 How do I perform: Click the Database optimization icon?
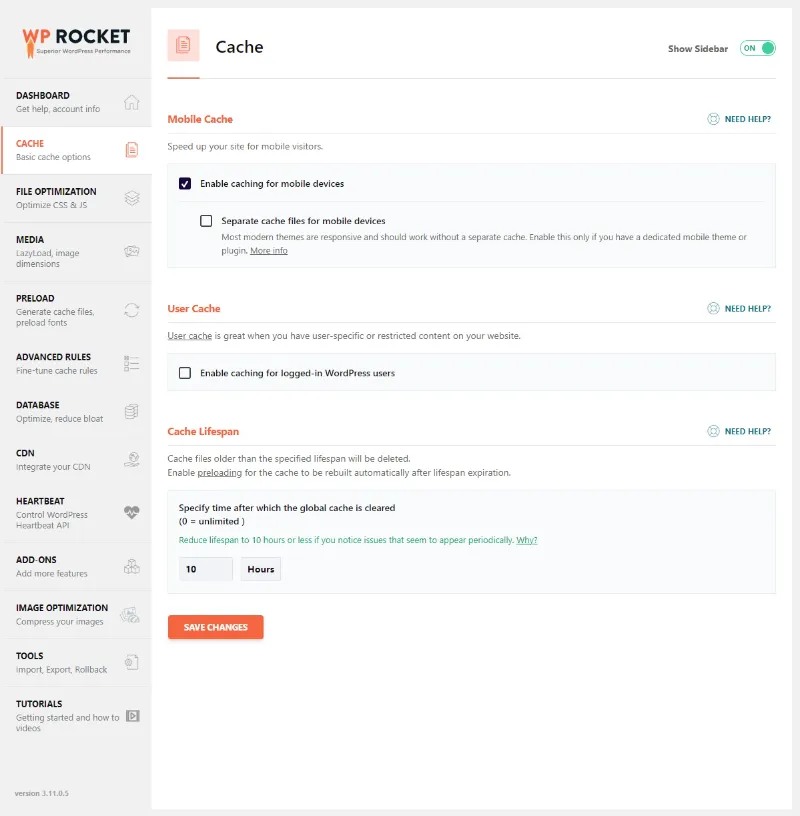pos(132,411)
